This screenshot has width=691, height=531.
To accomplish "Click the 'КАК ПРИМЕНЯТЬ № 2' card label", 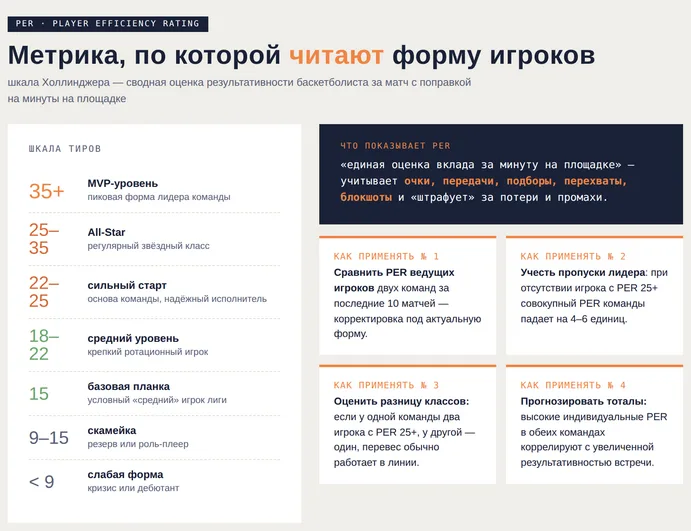I will pyautogui.click(x=573, y=256).
